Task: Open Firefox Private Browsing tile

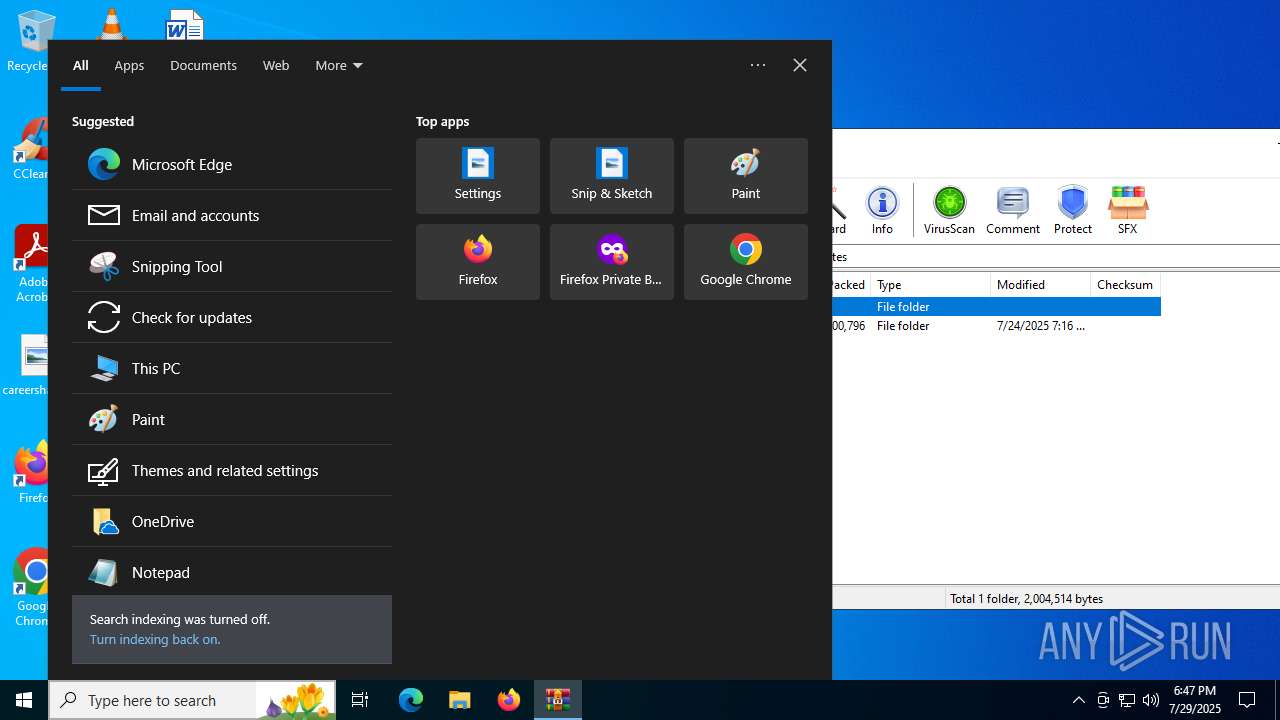Action: (612, 262)
